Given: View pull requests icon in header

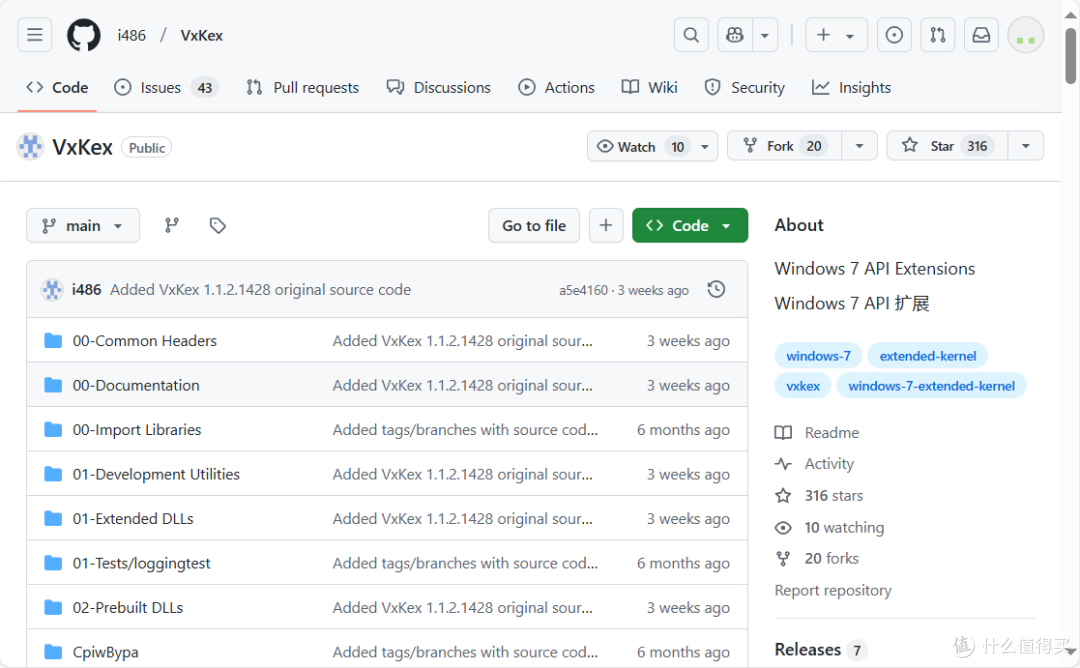Looking at the screenshot, I should [938, 35].
